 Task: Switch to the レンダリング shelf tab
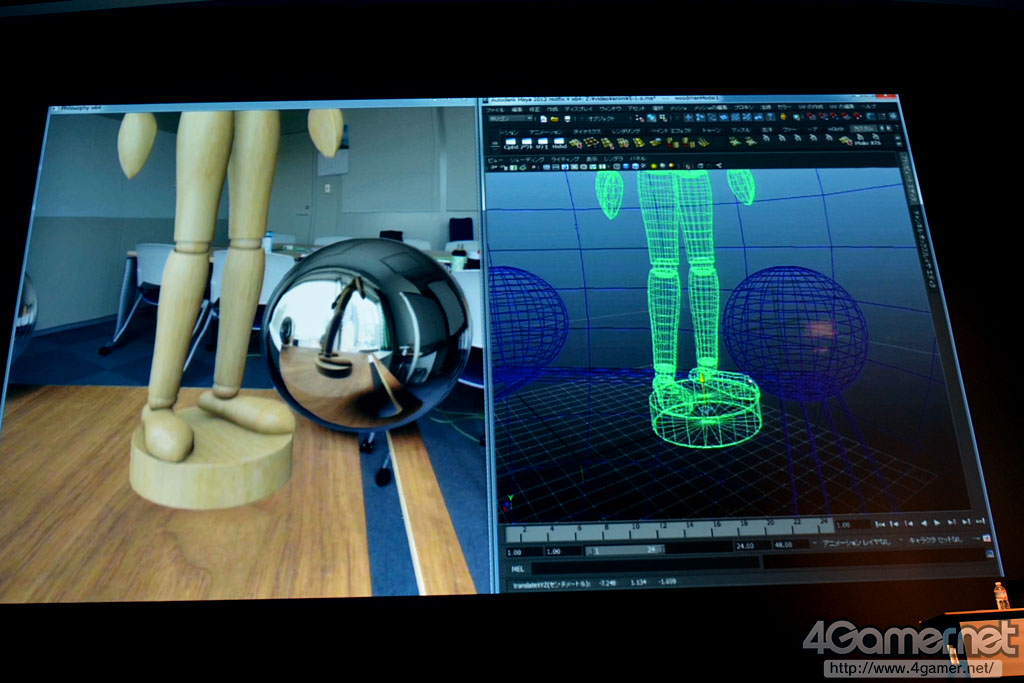(626, 131)
